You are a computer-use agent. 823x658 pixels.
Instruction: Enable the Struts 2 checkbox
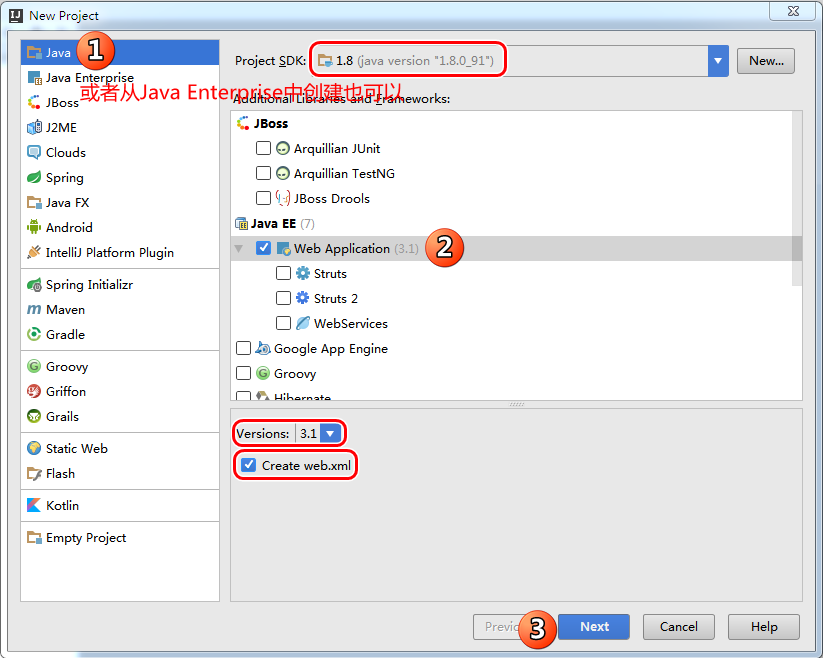click(283, 298)
